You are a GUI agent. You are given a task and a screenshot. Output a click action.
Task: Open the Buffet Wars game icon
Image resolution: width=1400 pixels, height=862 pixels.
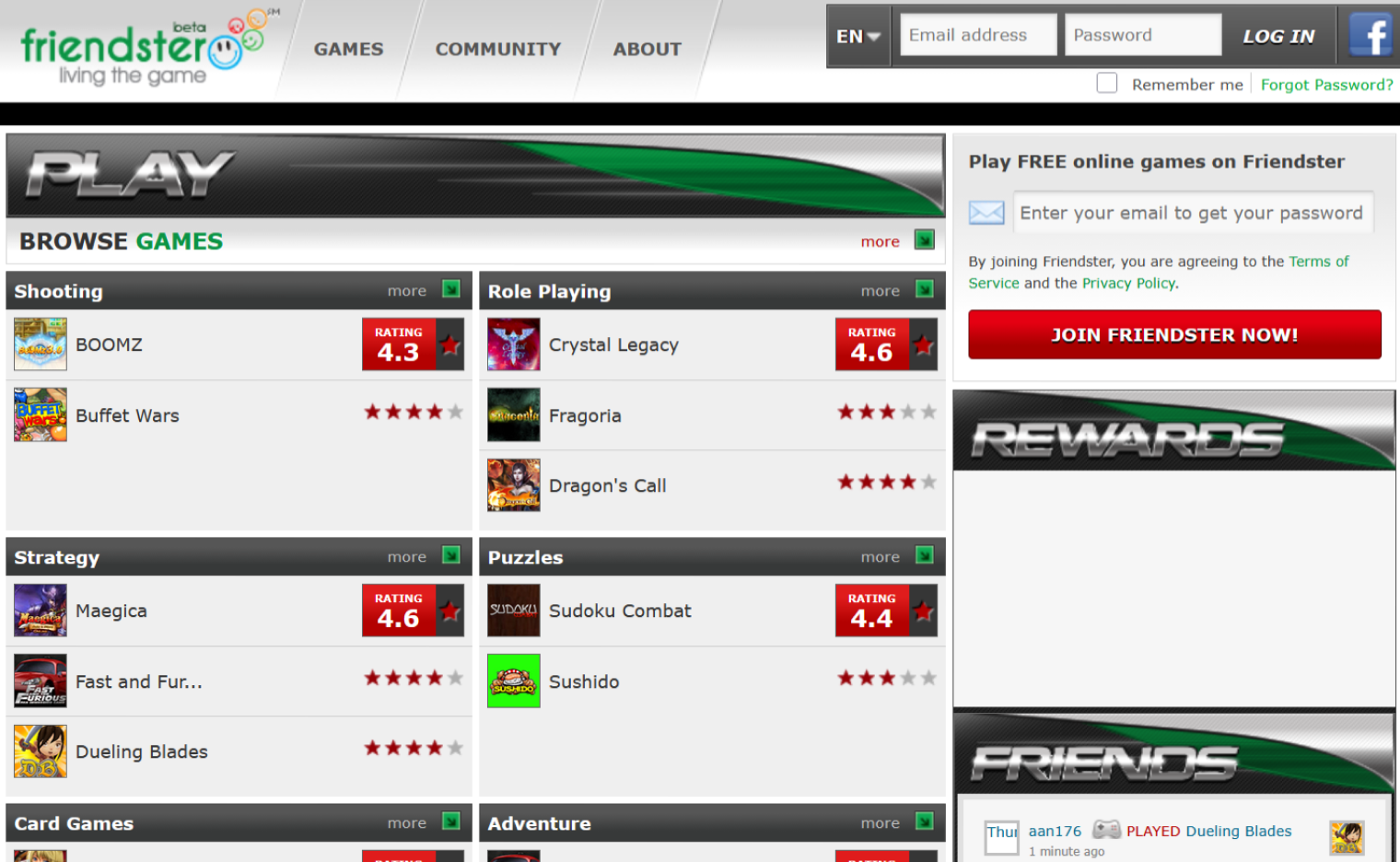coord(41,415)
